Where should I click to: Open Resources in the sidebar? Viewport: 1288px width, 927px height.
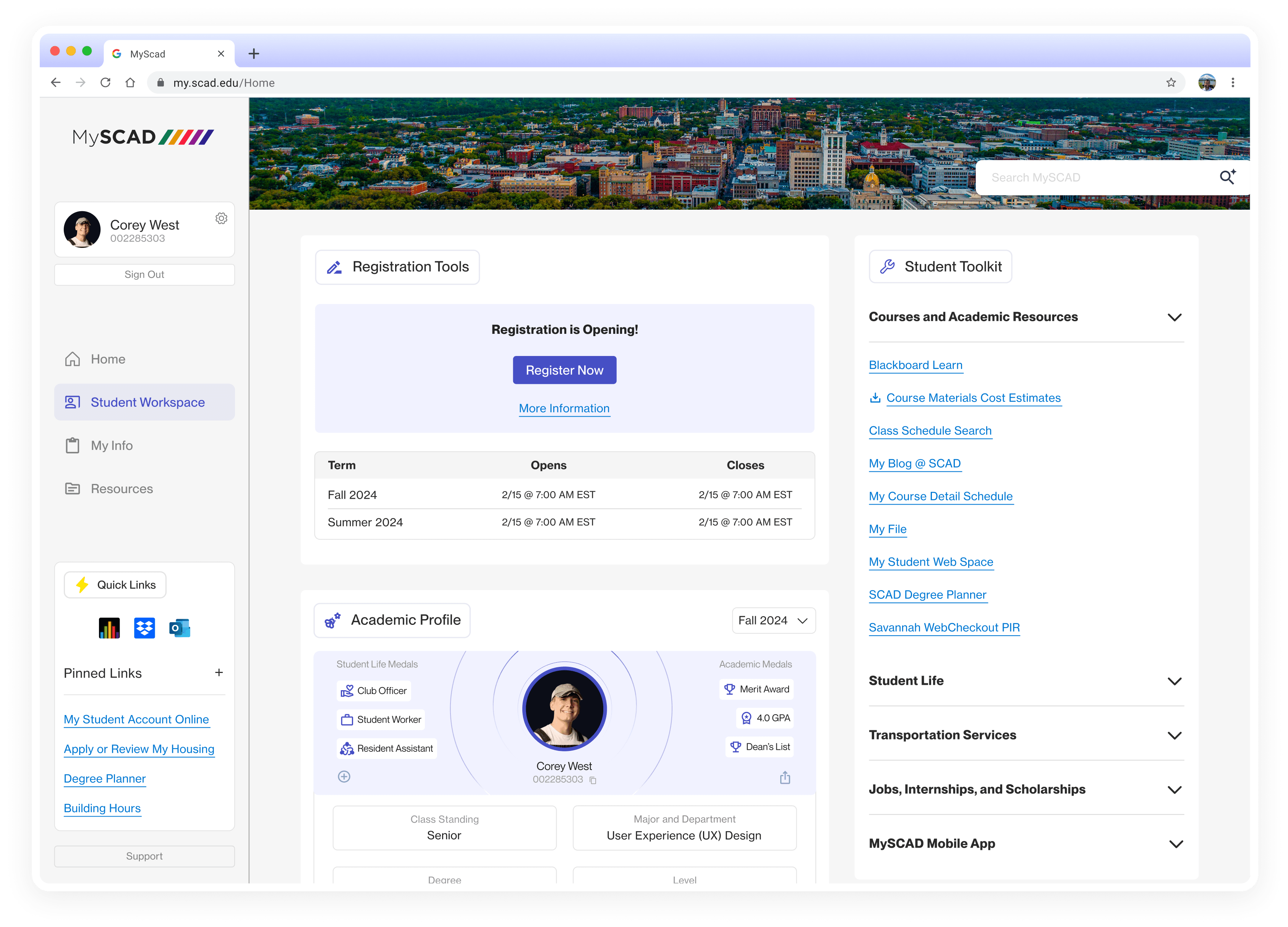click(x=144, y=489)
